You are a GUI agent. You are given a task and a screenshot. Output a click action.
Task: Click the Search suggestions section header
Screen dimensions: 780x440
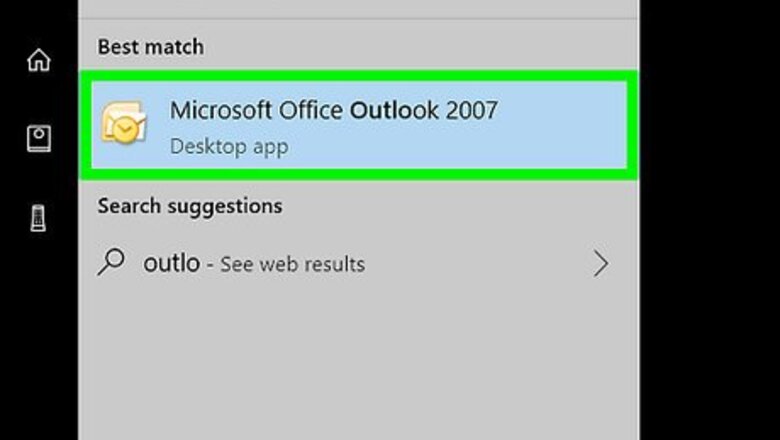click(x=189, y=206)
